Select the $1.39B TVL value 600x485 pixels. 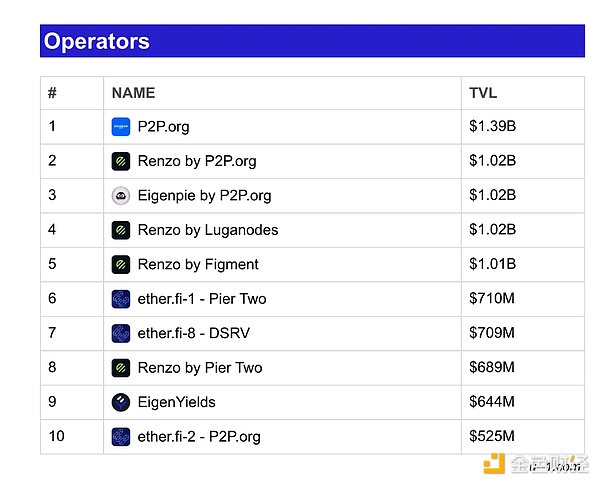(x=492, y=126)
